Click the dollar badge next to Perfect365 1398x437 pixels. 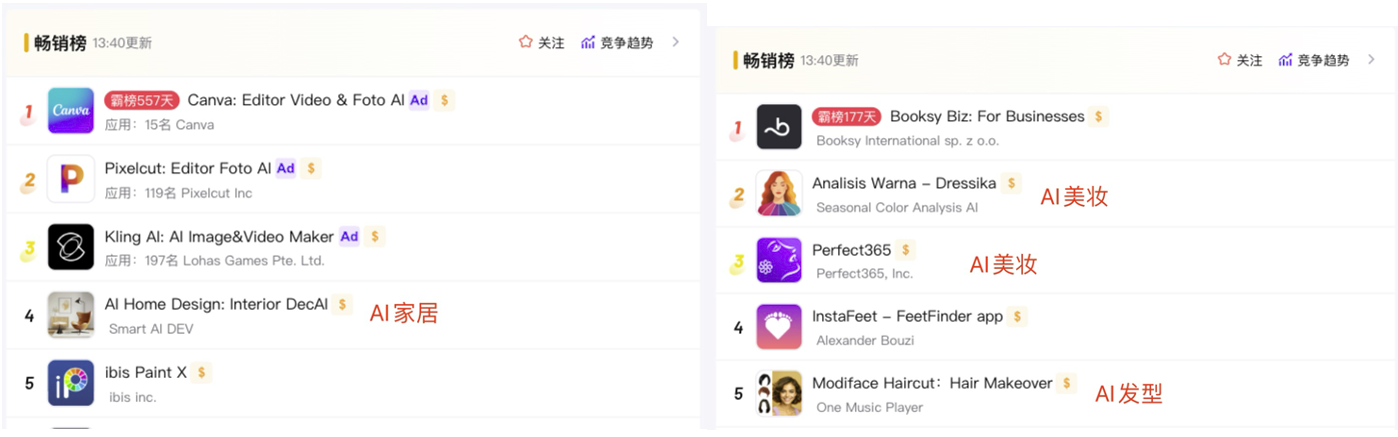pyautogui.click(x=906, y=250)
